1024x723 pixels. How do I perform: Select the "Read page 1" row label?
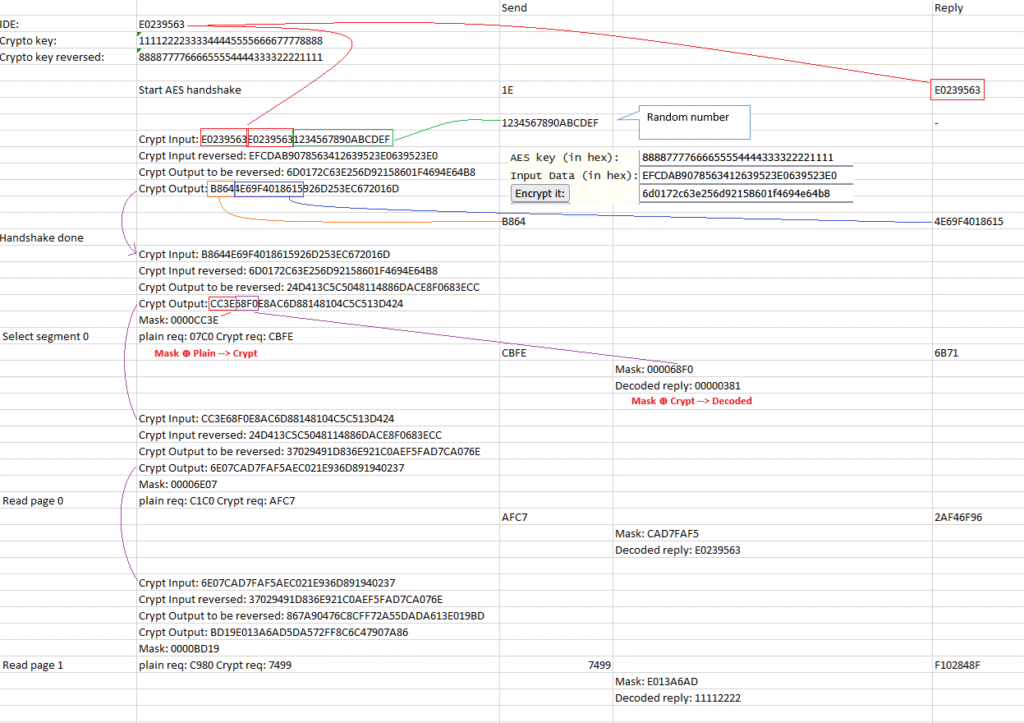[x=34, y=665]
